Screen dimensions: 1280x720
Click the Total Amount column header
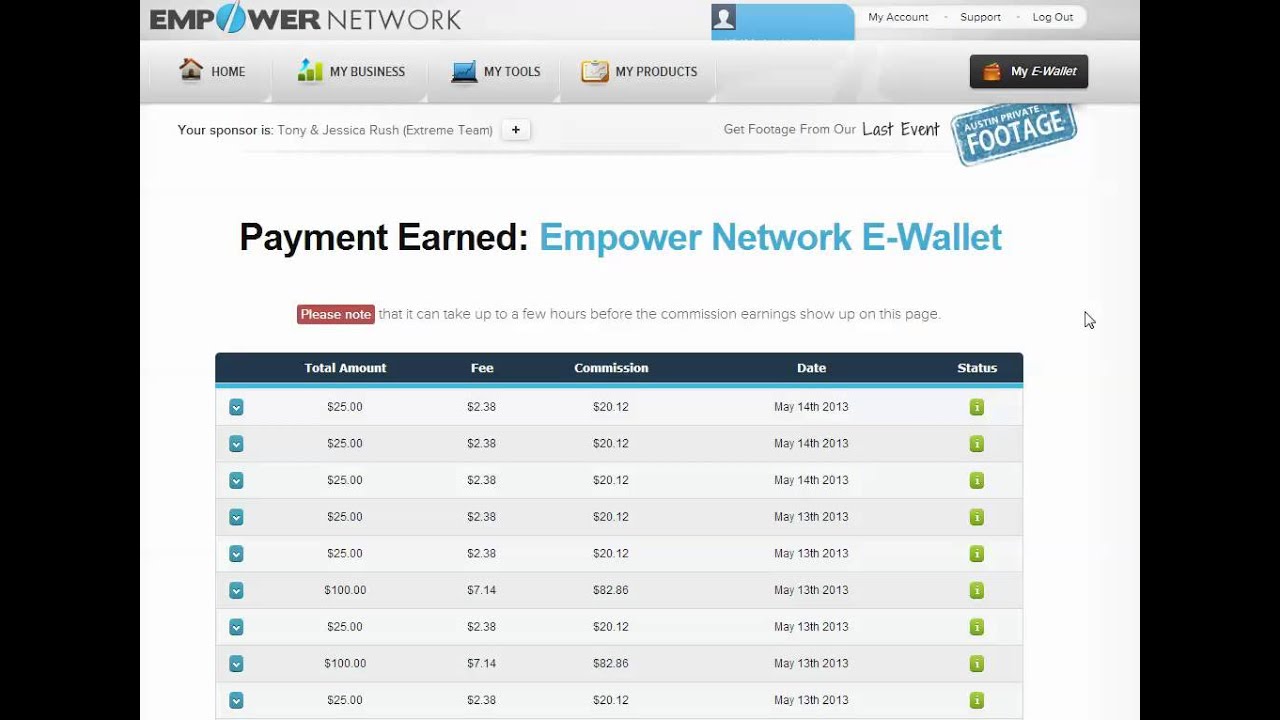tap(345, 368)
